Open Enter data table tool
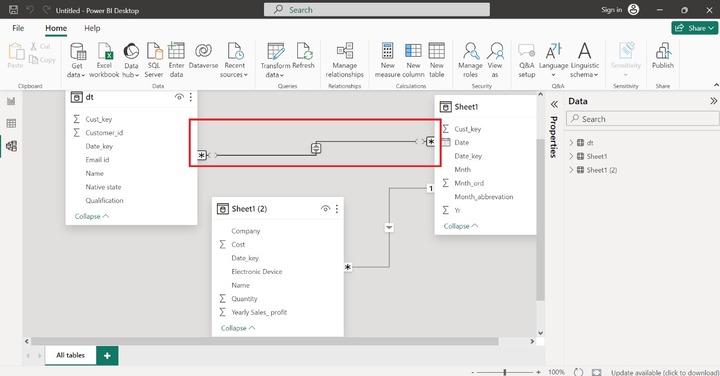The image size is (720, 376). click(x=176, y=60)
